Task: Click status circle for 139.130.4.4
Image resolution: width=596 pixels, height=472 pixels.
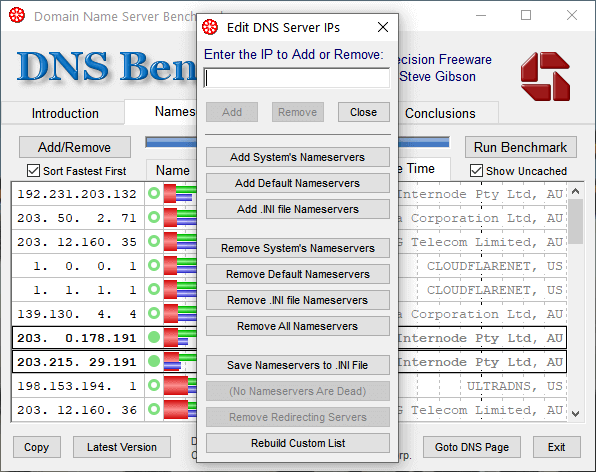Action: 154,314
